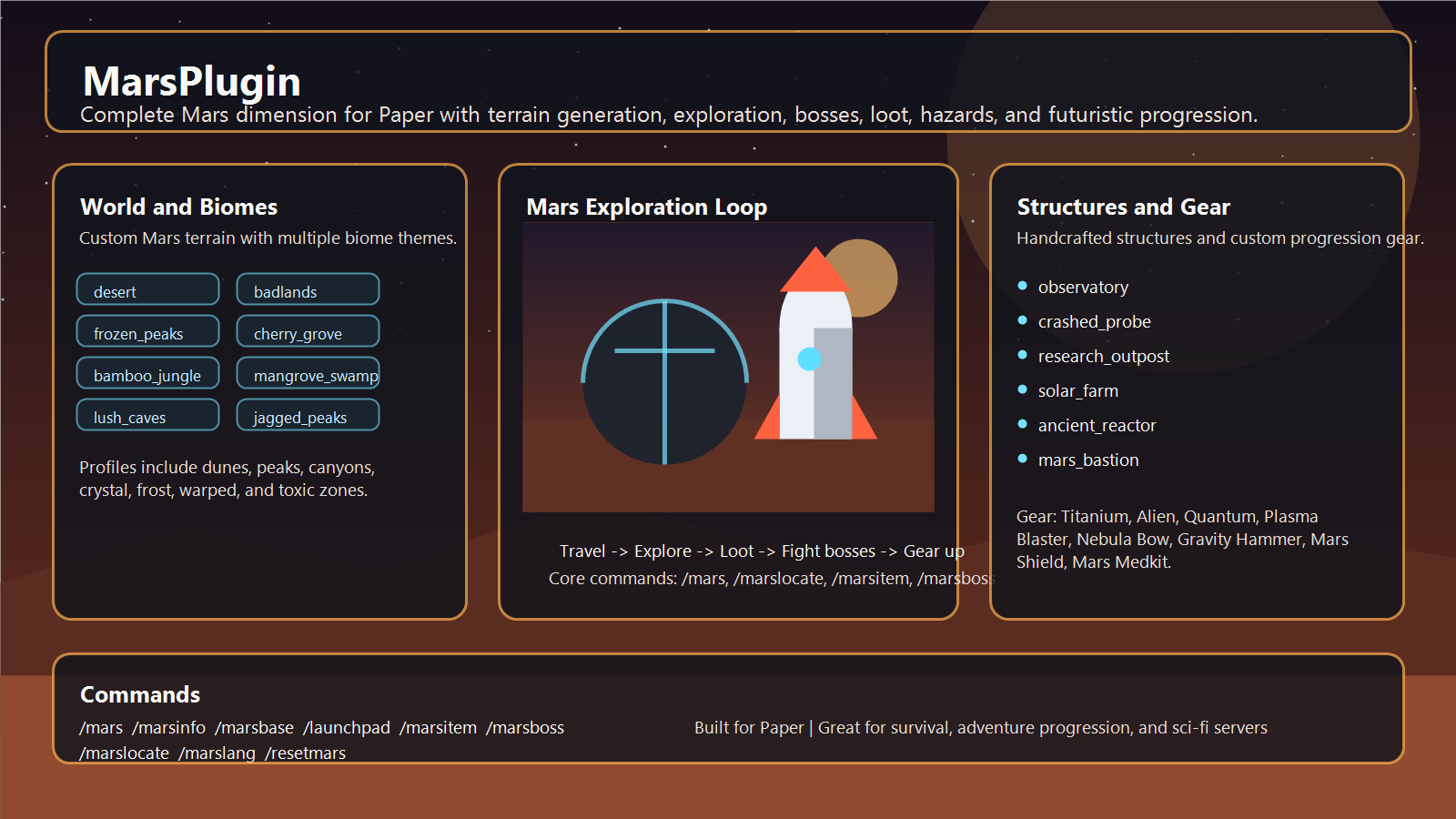The height and width of the screenshot is (819, 1456).
Task: Click the "Built for Paper" tagline
Action: (981, 728)
